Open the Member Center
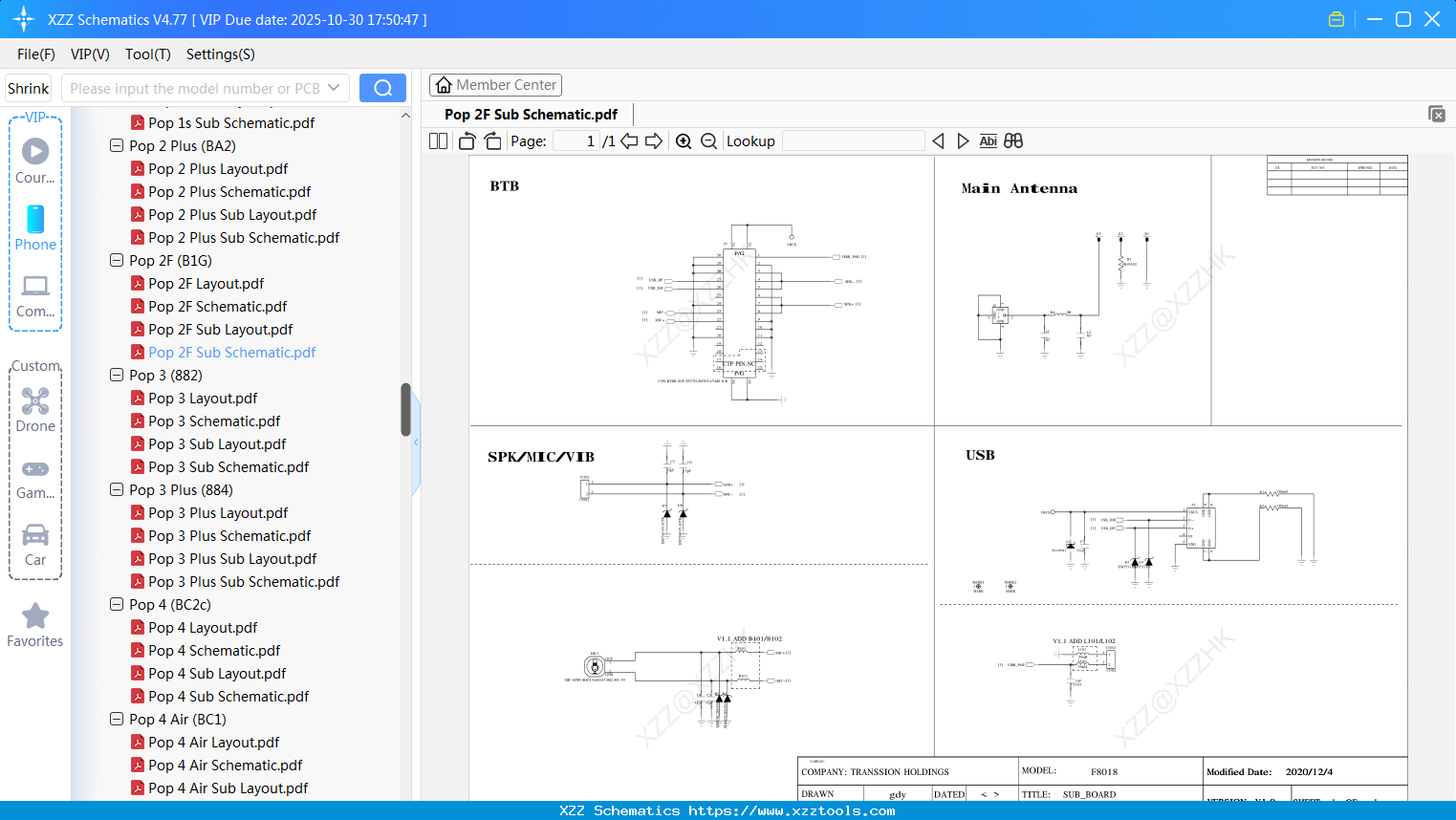 coord(495,85)
